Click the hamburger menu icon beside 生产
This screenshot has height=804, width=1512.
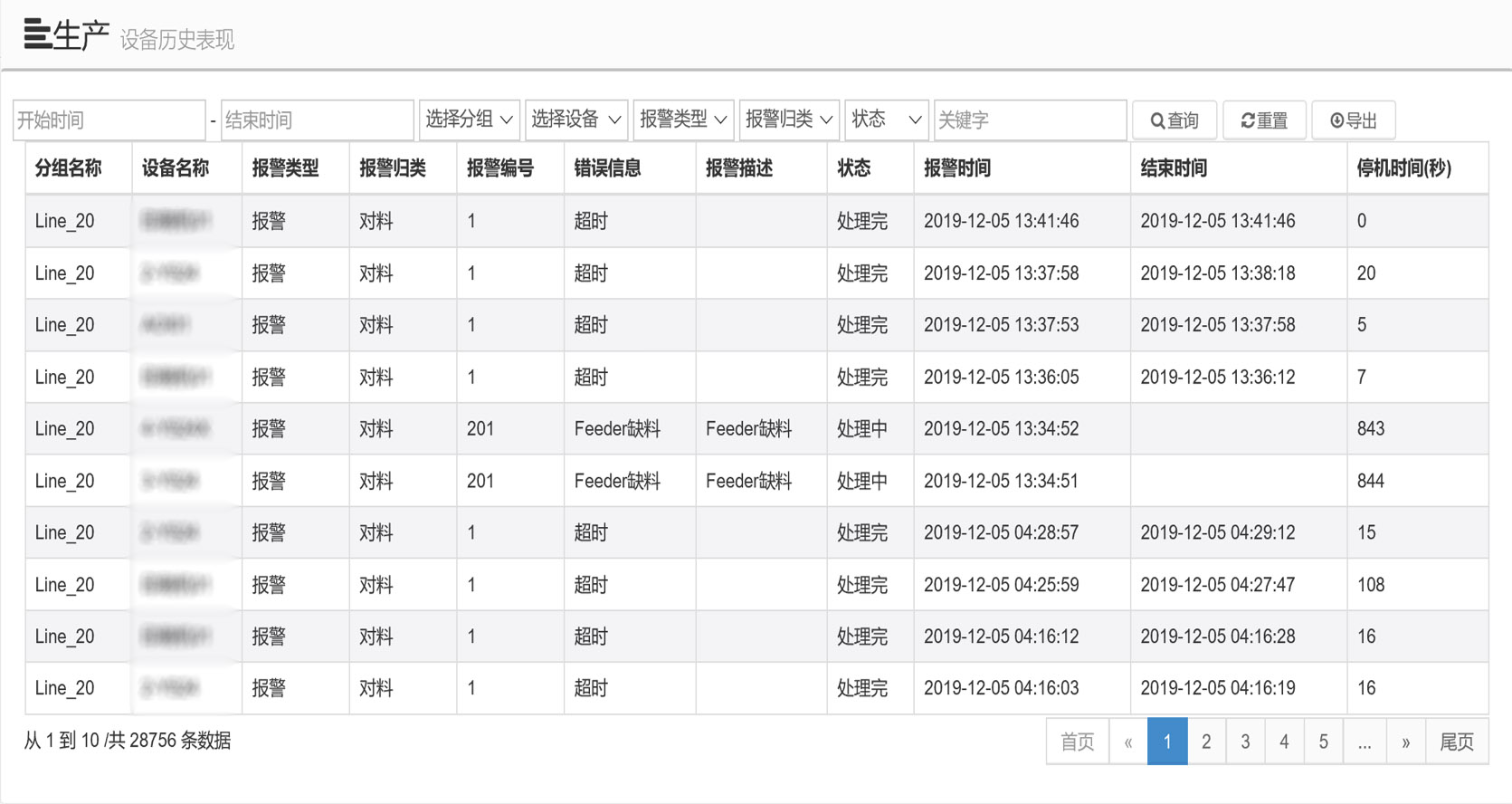[37, 34]
